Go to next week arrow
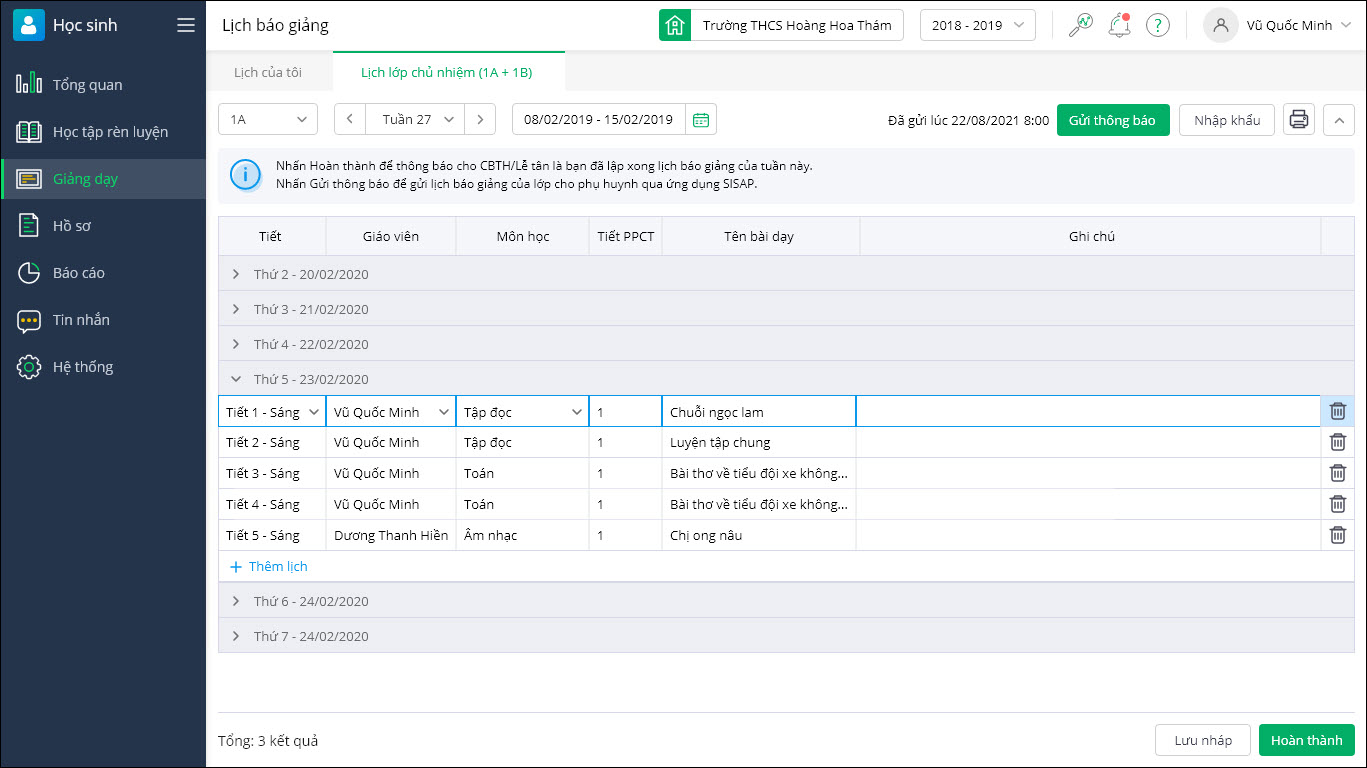 point(480,120)
